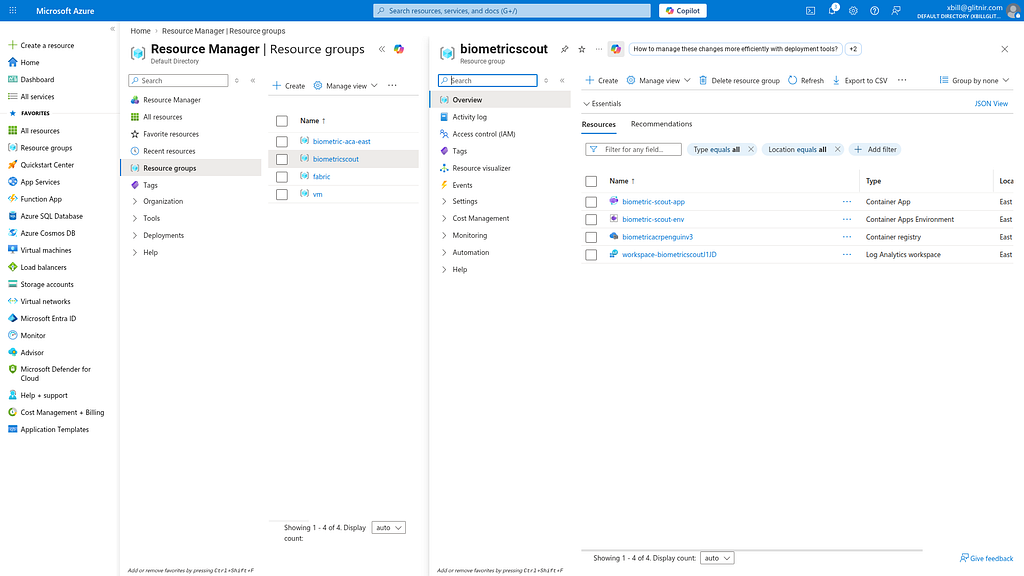This screenshot has height=576, width=1024.
Task: Collapse the Resource Manager blade with double chevron
Action: [382, 49]
